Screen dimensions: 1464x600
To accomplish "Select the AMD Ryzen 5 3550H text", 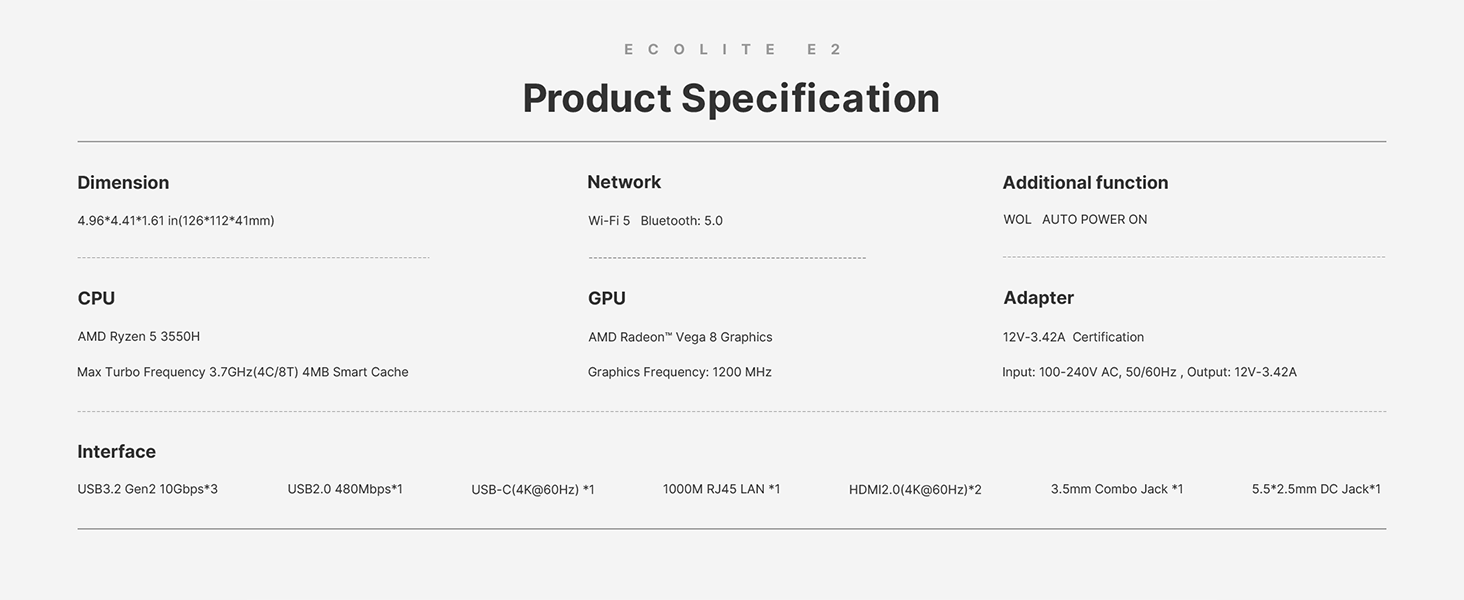I will (x=139, y=337).
